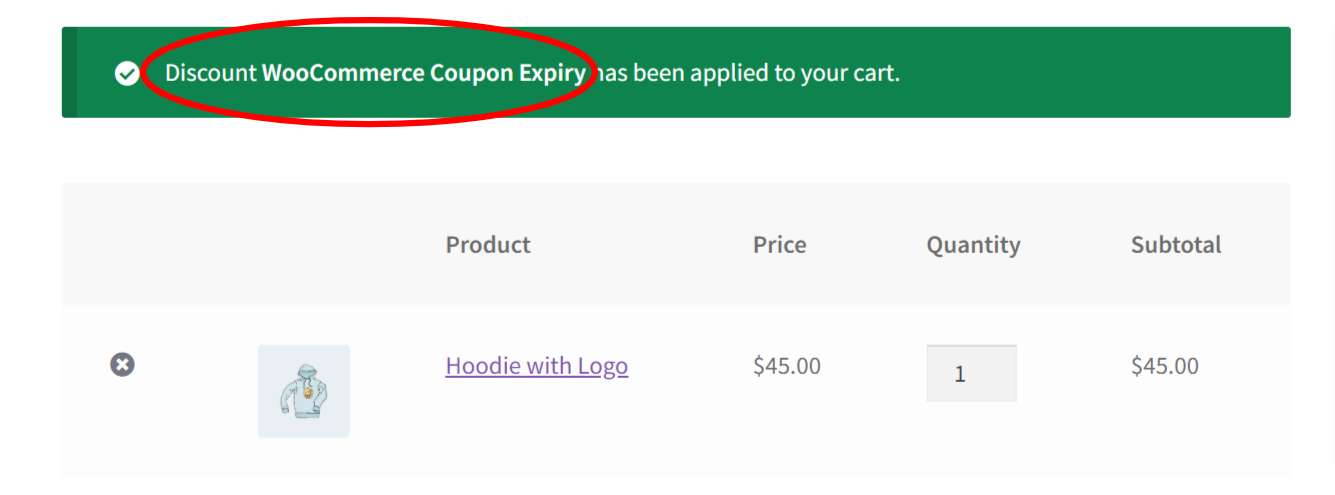Click the $45.00 value under Subtotal
1335x495 pixels.
click(1164, 366)
